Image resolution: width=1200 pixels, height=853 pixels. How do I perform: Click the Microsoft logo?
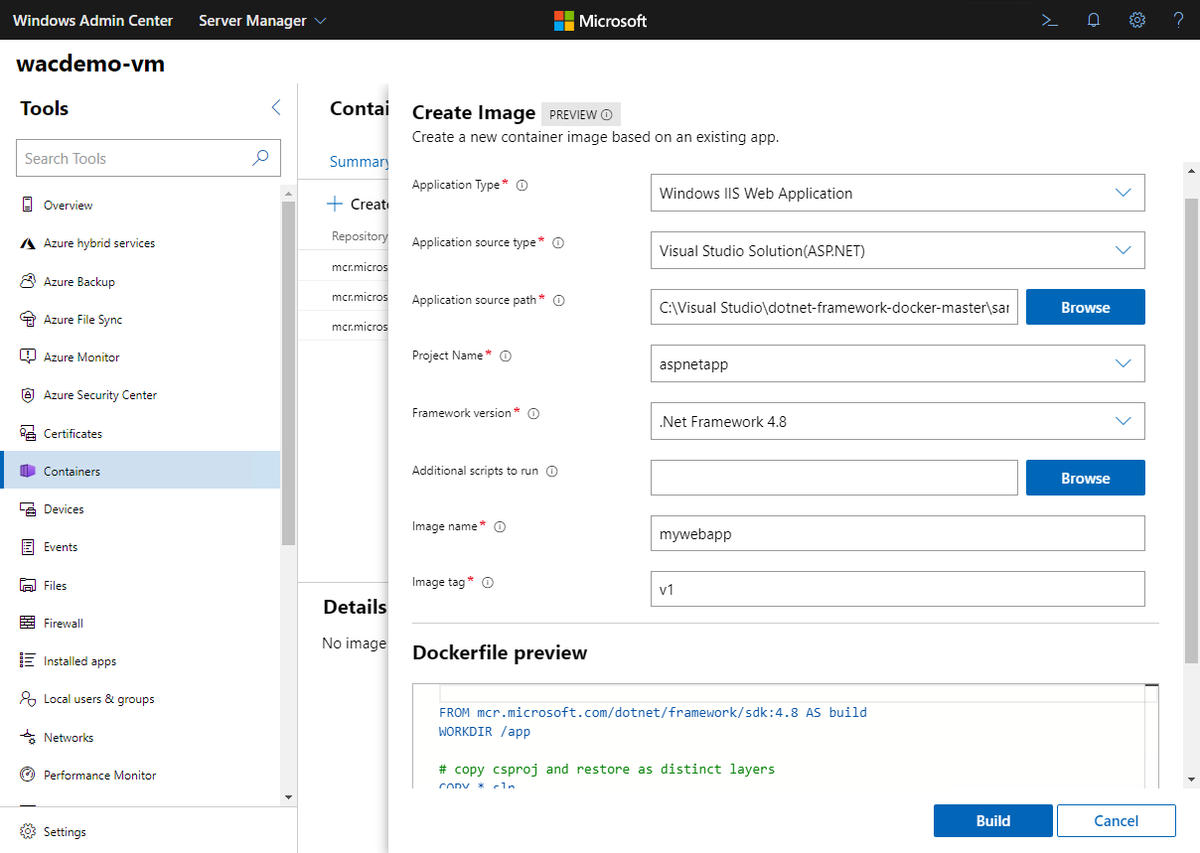click(600, 20)
